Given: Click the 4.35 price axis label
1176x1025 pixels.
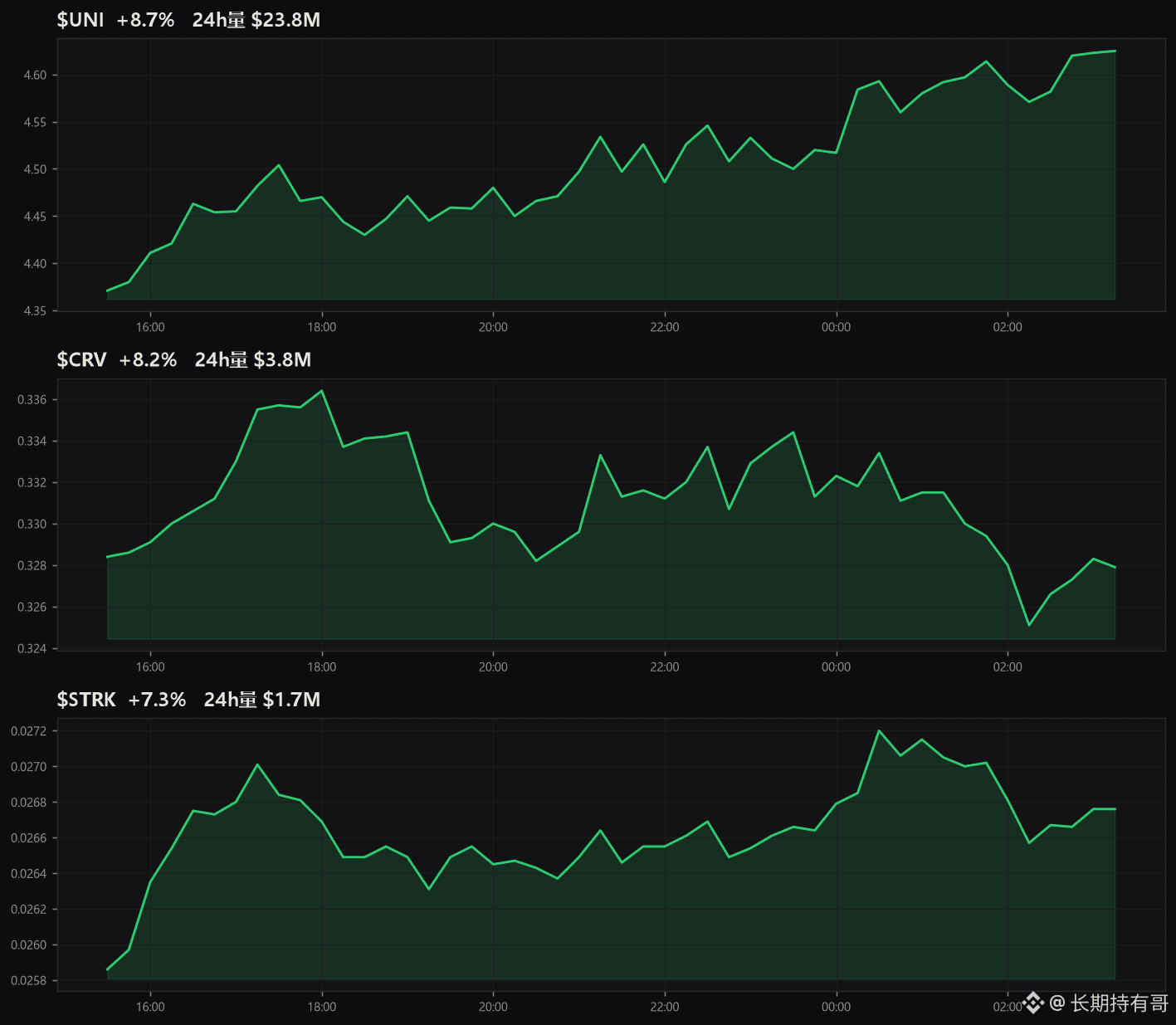Looking at the screenshot, I should tap(36, 311).
